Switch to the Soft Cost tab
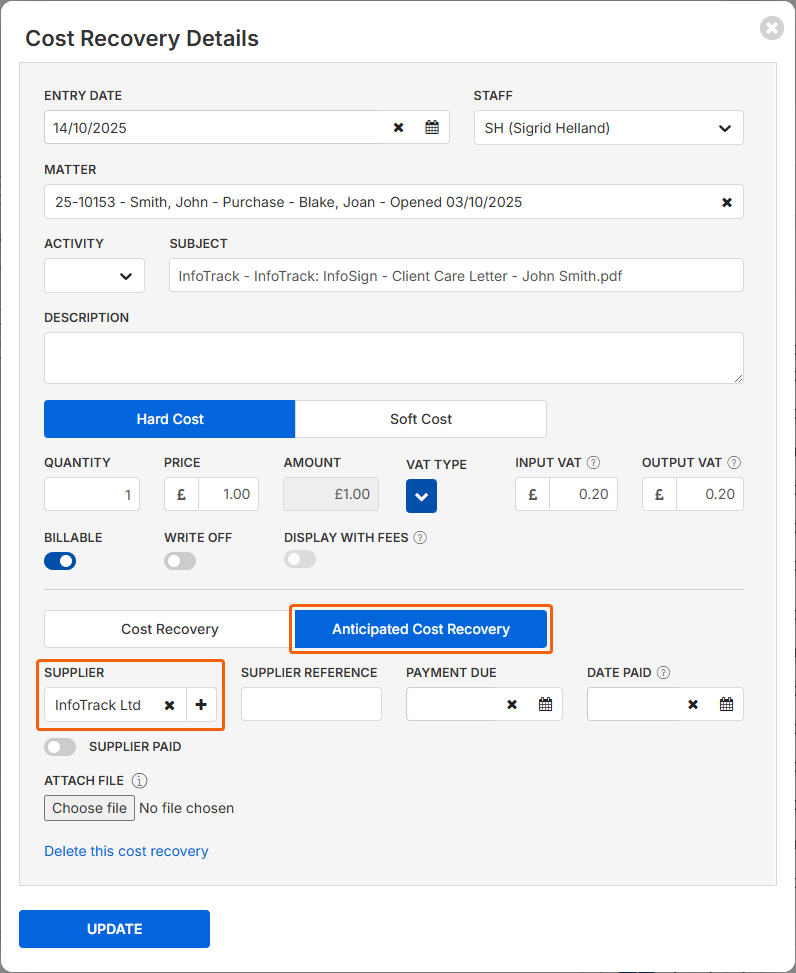Viewport: 796px width, 973px height. (420, 419)
